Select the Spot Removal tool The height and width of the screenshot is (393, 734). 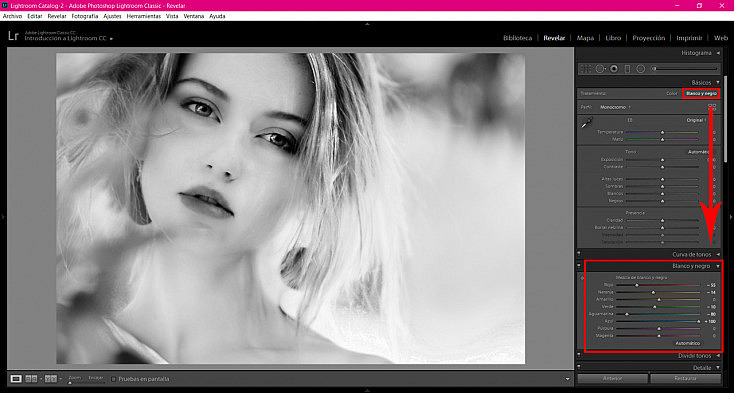click(600, 69)
